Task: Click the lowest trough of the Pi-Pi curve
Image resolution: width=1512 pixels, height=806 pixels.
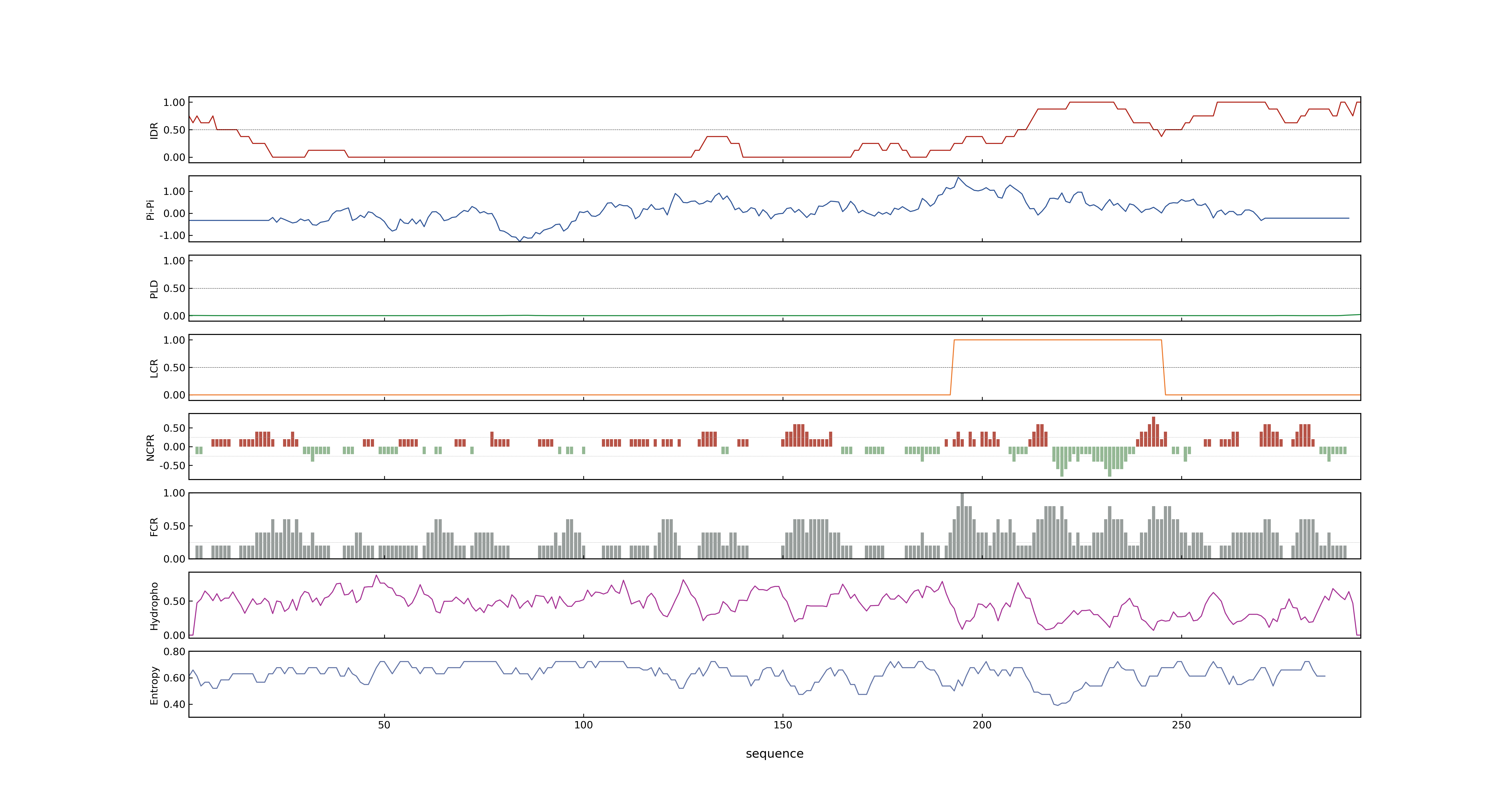Action: coord(519,241)
